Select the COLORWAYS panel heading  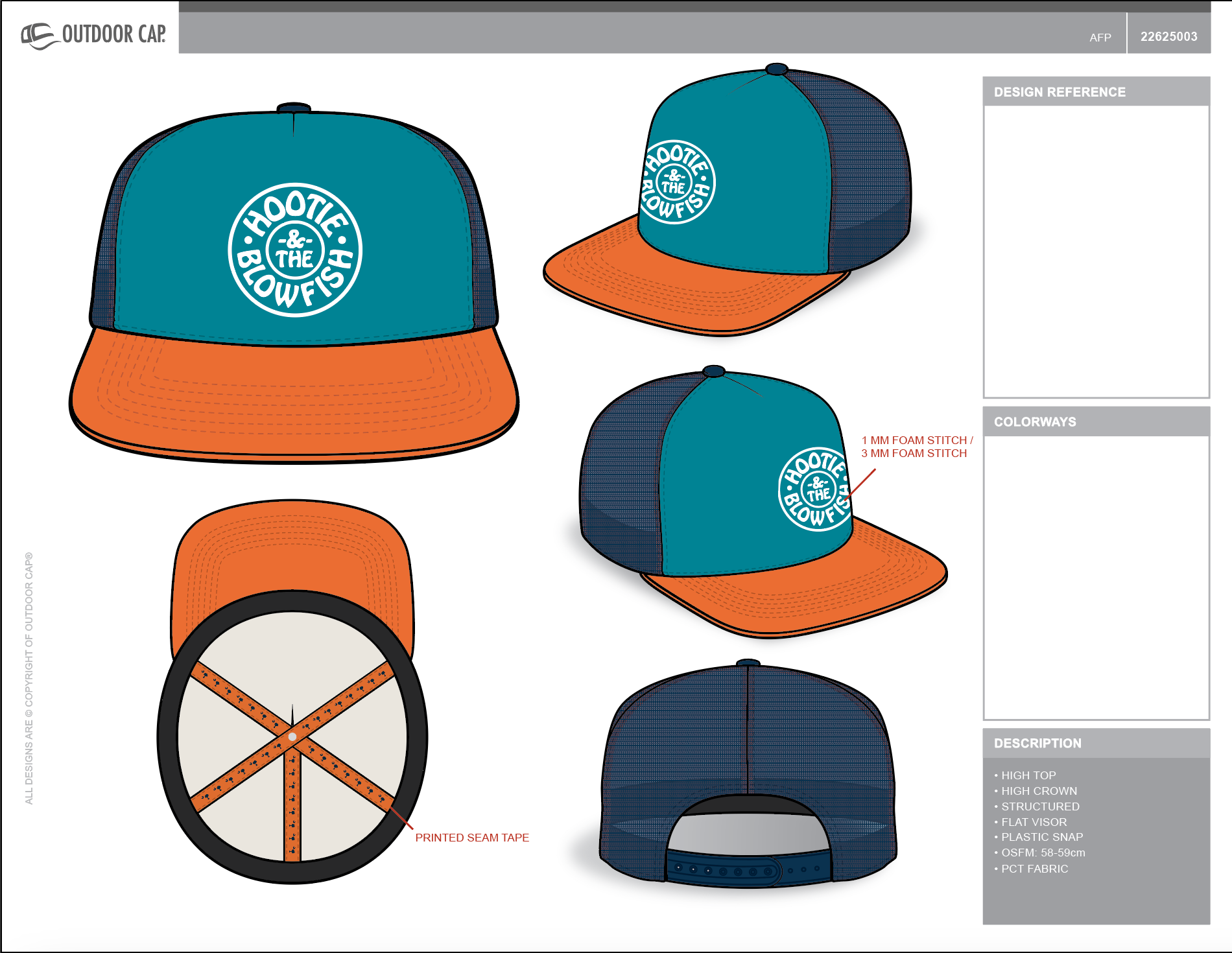click(x=1035, y=422)
